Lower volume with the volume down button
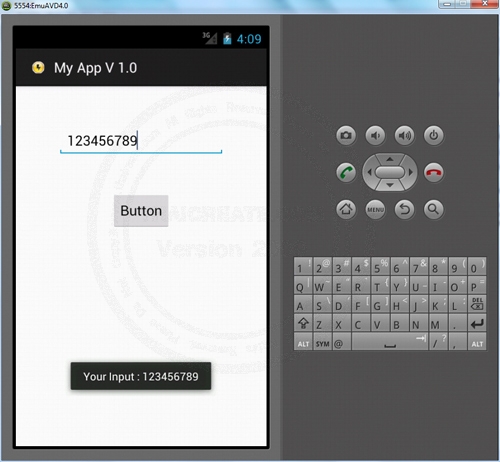This screenshot has height=462, width=500. (x=375, y=135)
